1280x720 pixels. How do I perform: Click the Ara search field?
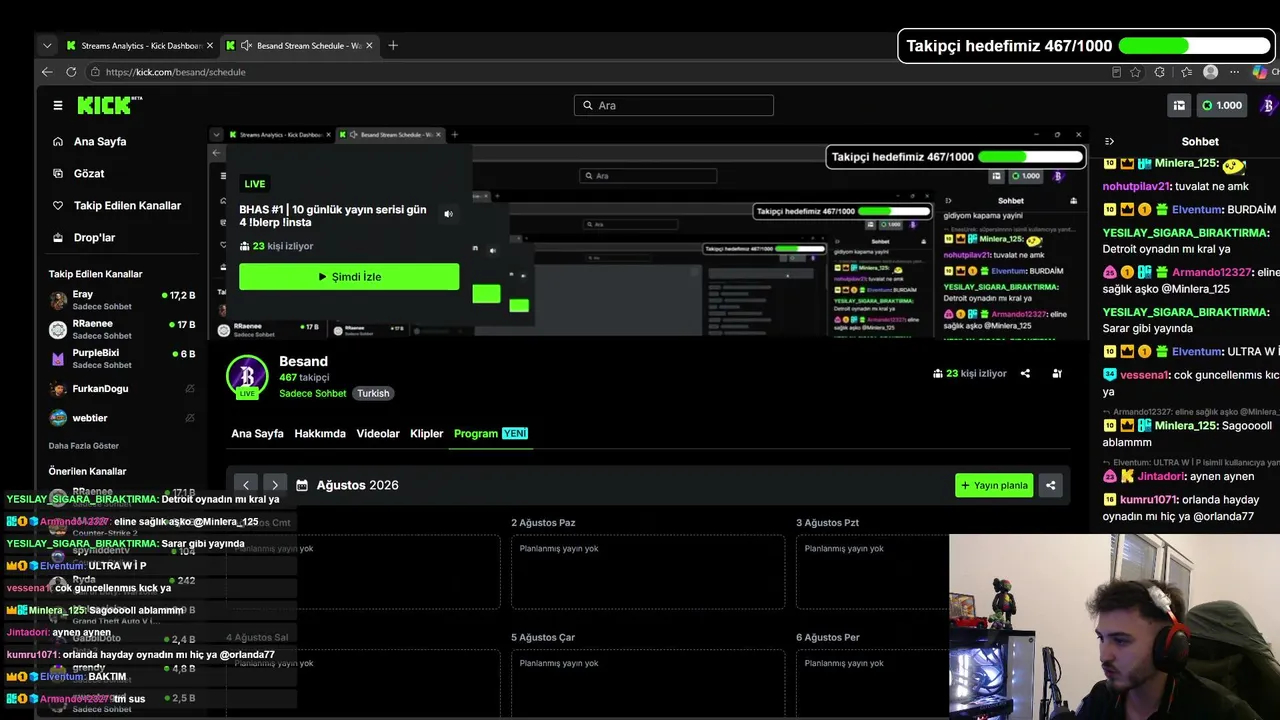(674, 105)
